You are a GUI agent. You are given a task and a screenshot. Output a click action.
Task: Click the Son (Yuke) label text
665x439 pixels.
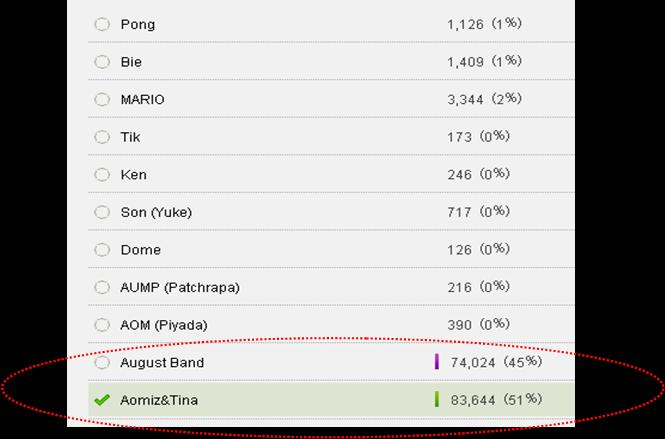coord(156,212)
